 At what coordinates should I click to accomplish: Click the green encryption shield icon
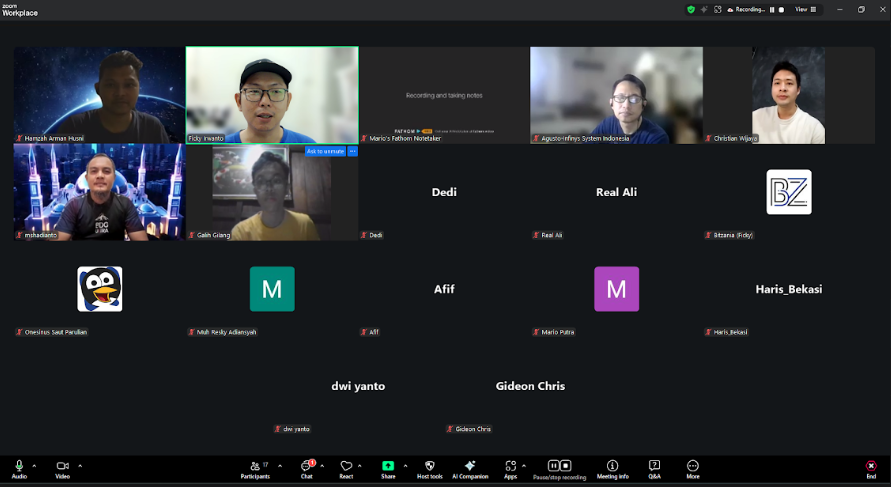point(690,9)
